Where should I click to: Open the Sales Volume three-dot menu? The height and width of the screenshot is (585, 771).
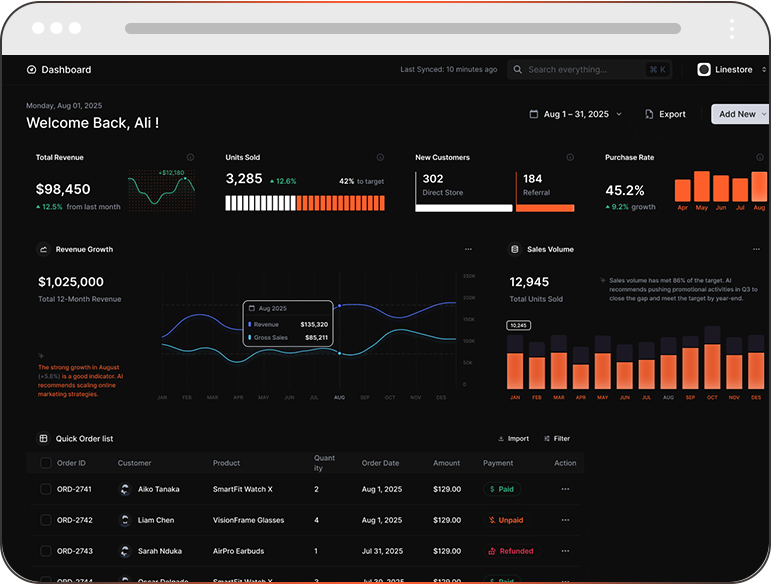point(756,249)
